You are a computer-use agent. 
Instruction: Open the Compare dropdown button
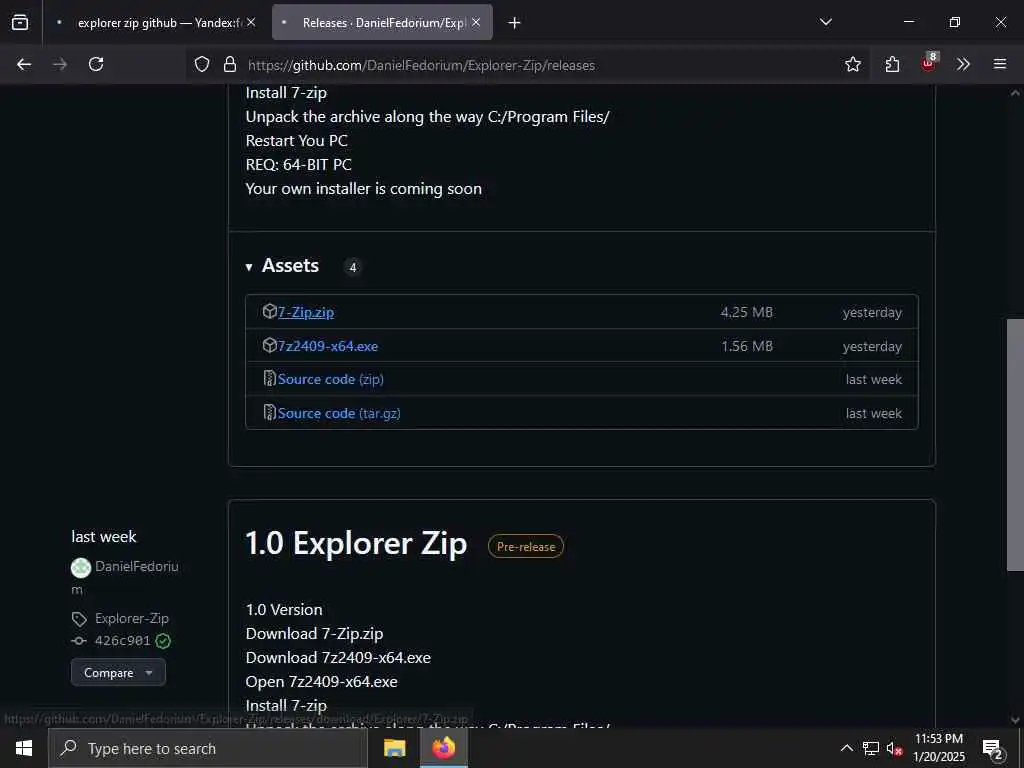[x=118, y=673]
